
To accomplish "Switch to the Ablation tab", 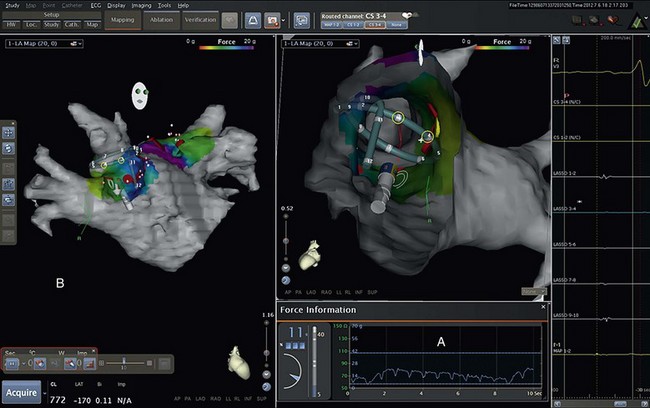I will 160,19.
